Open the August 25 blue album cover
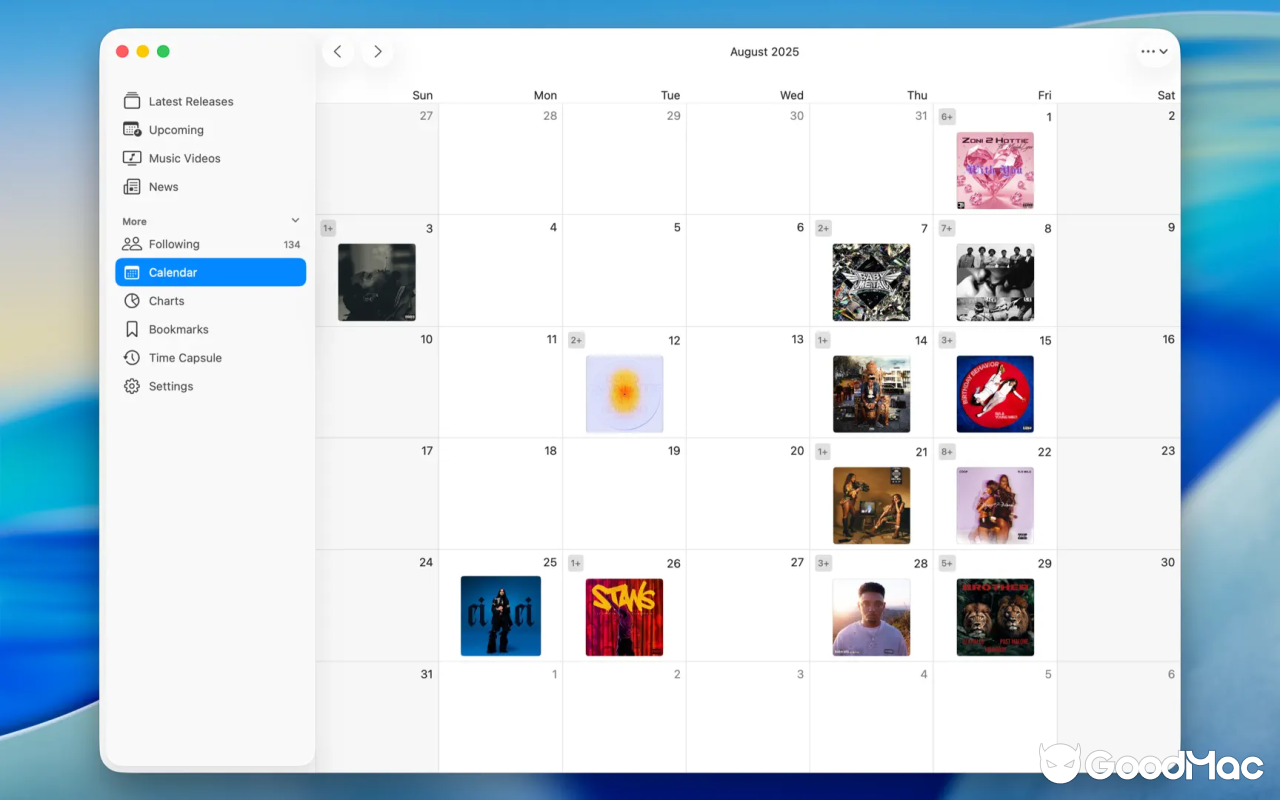 [501, 616]
